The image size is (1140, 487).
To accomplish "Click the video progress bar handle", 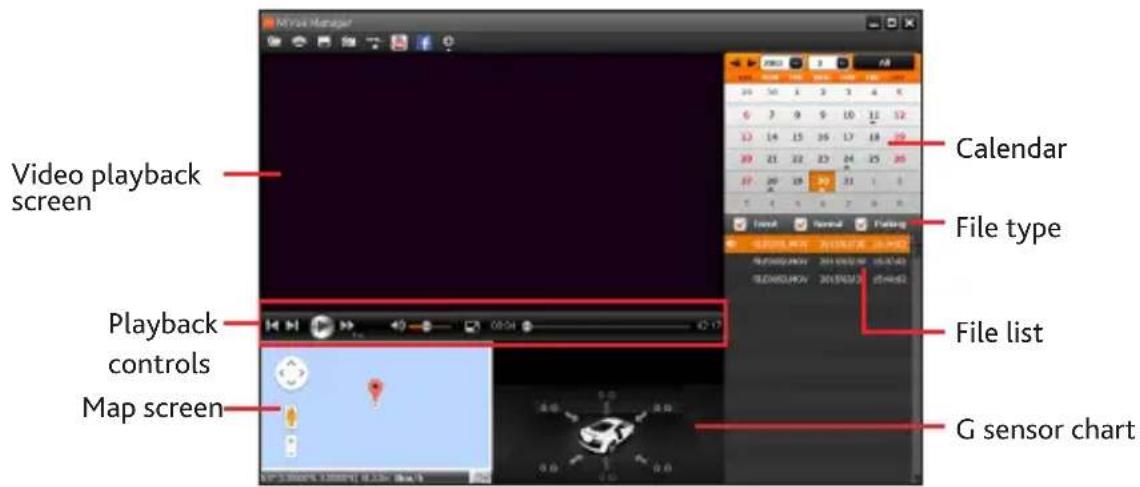I will click(527, 326).
